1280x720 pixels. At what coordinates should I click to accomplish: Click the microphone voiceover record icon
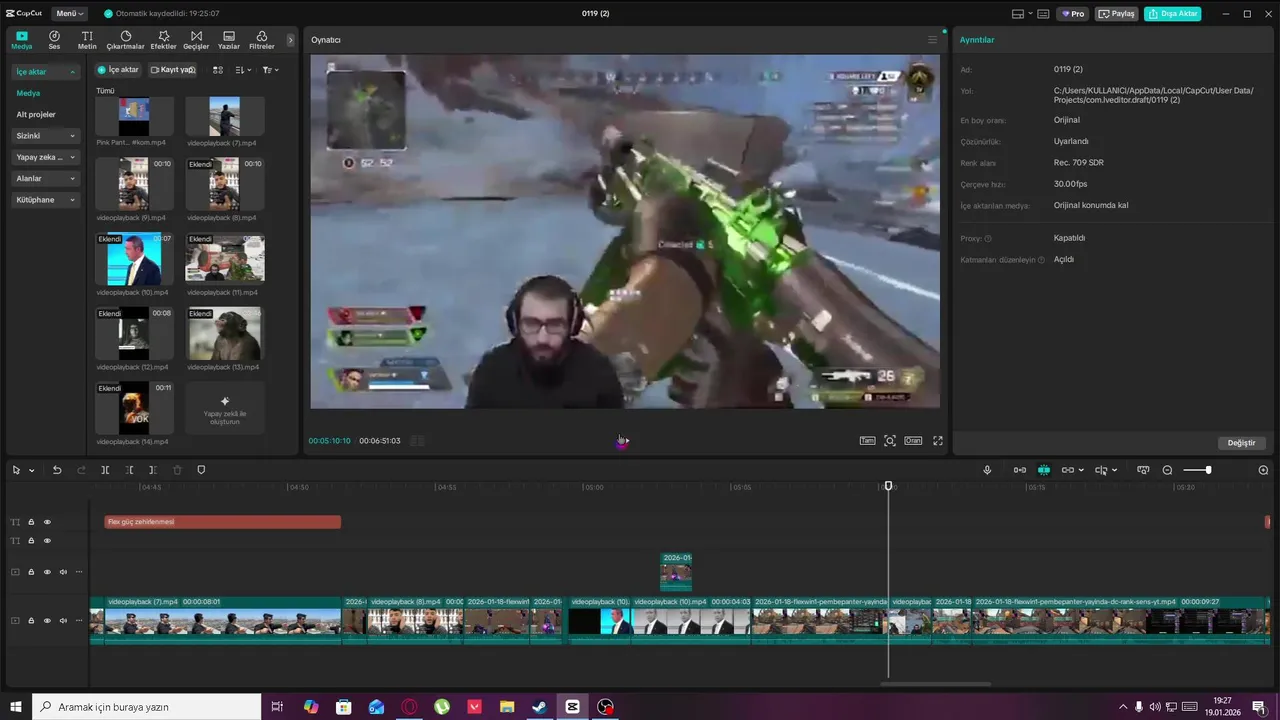click(x=987, y=470)
